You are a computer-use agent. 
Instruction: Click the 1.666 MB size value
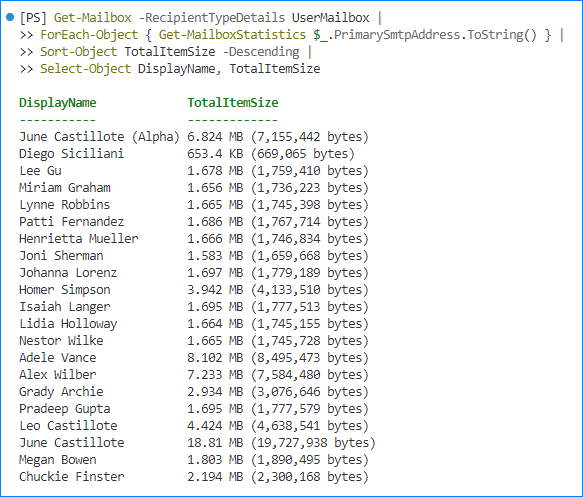(x=215, y=239)
